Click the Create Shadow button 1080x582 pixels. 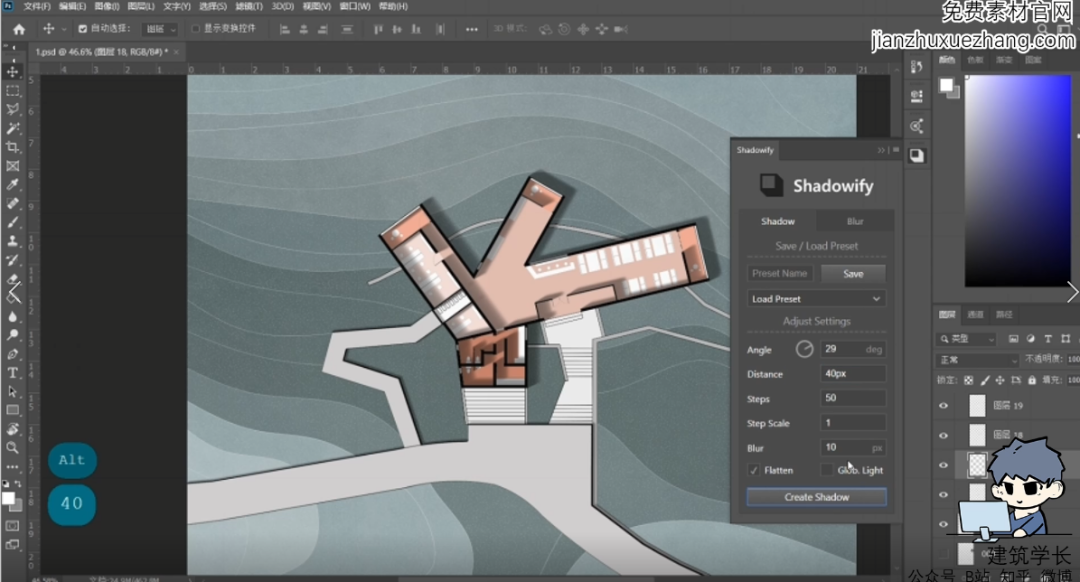tap(816, 497)
